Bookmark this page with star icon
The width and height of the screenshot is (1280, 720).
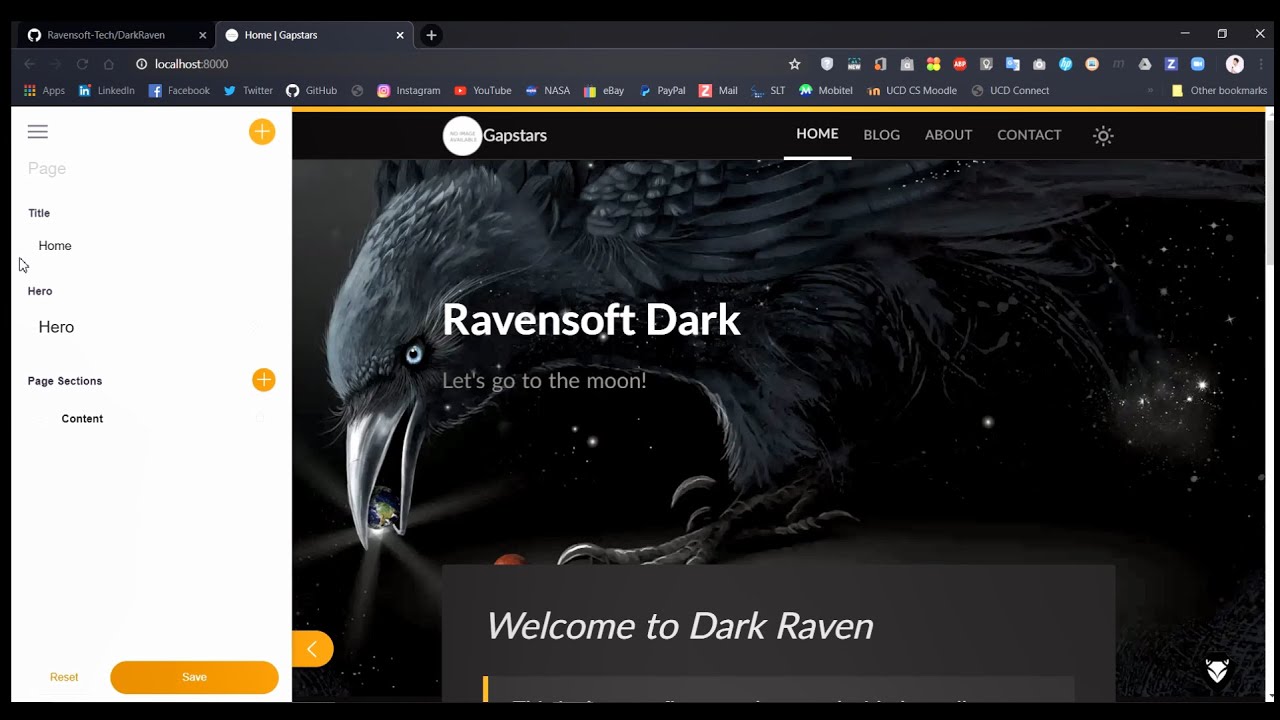click(795, 64)
